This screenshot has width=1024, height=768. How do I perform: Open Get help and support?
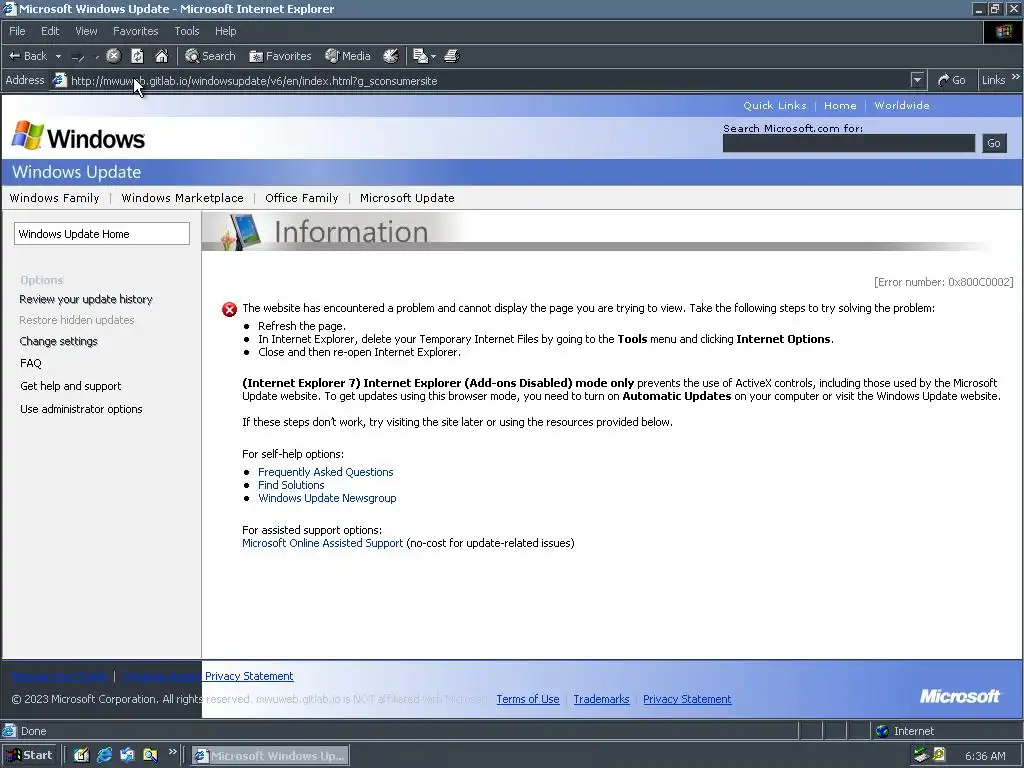click(71, 386)
